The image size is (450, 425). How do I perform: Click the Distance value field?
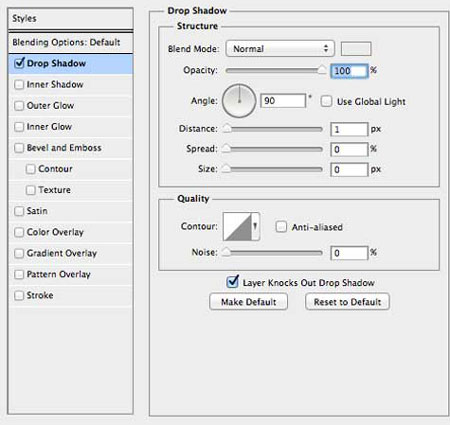click(x=349, y=129)
